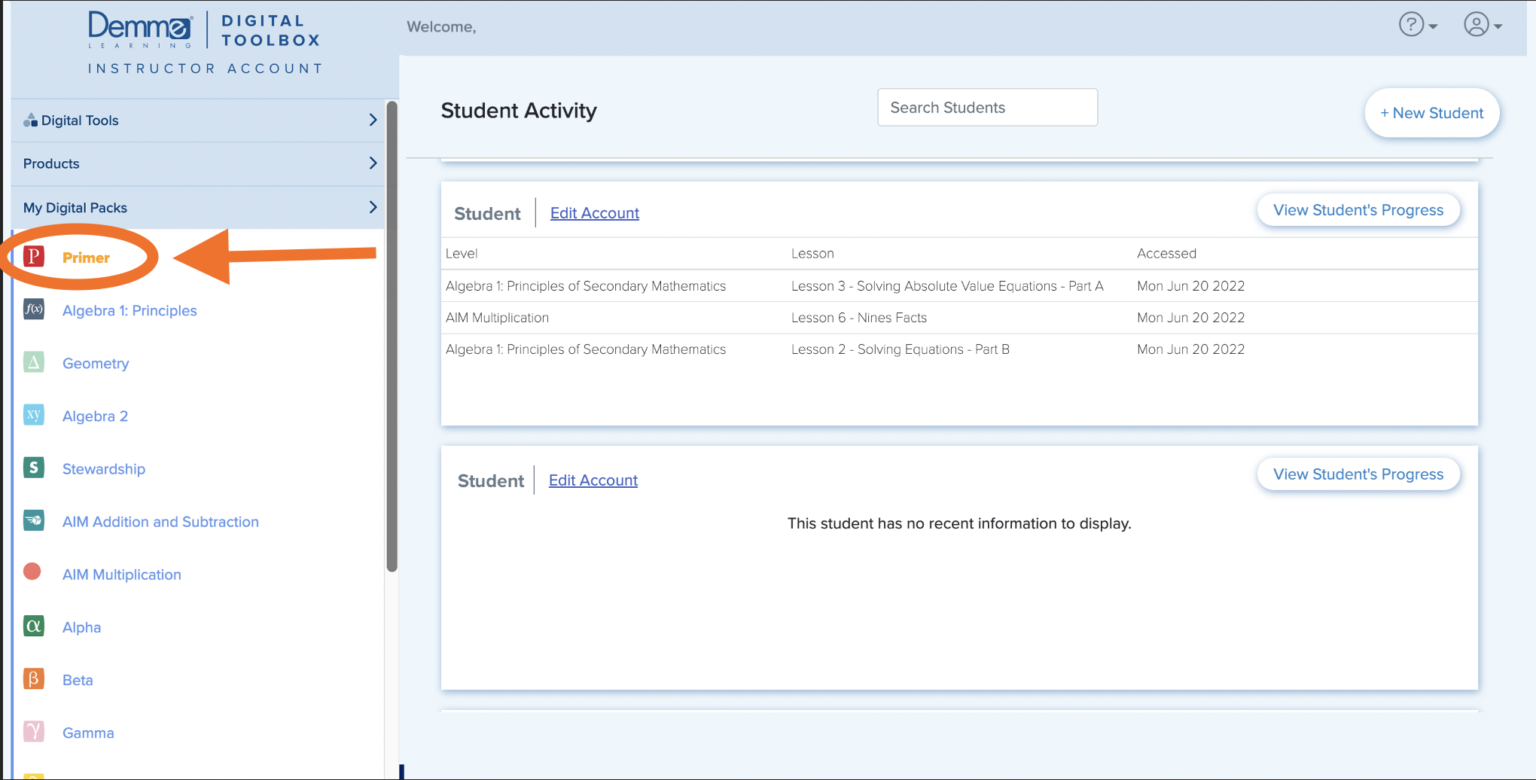Screen dimensions: 1536x780
Task: Click View Student's Progress for the second student
Action: point(1358,473)
